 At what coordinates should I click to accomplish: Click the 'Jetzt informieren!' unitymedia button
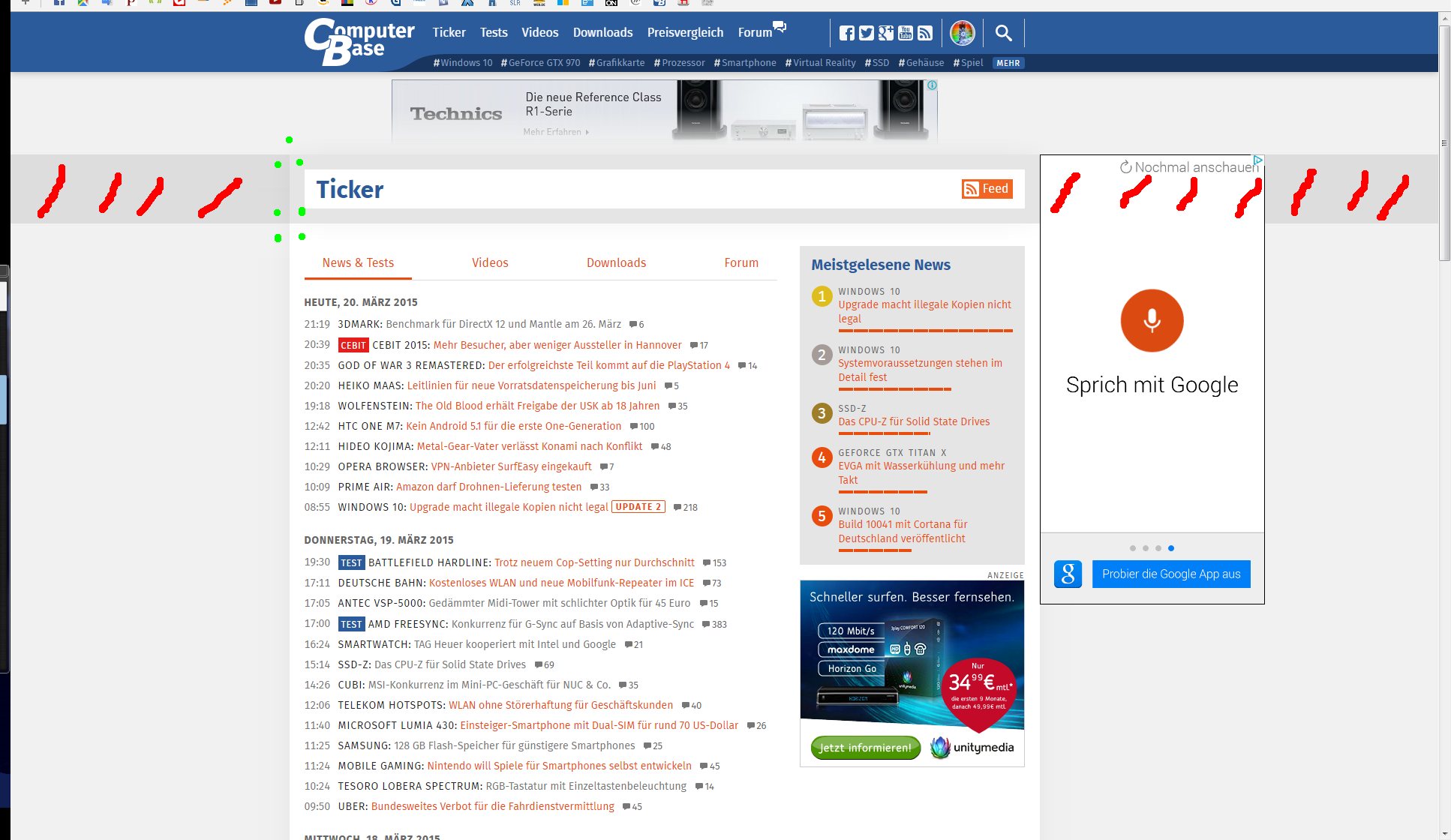(865, 748)
